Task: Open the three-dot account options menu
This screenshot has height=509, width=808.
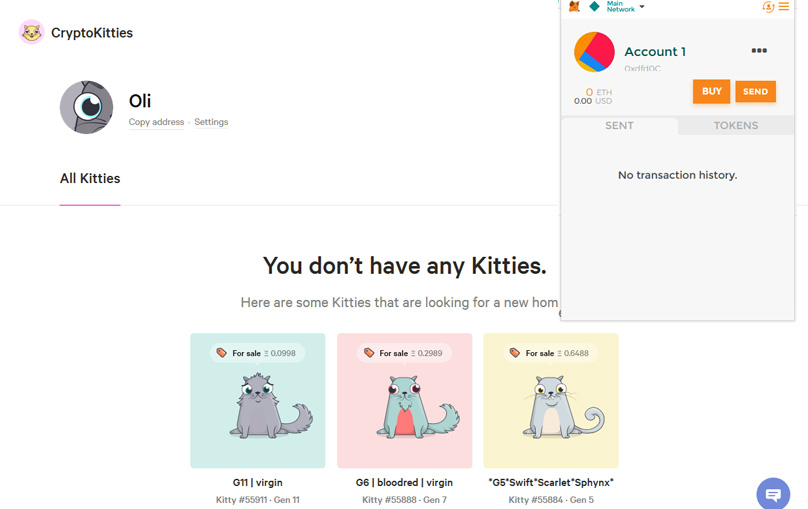Action: point(759,50)
